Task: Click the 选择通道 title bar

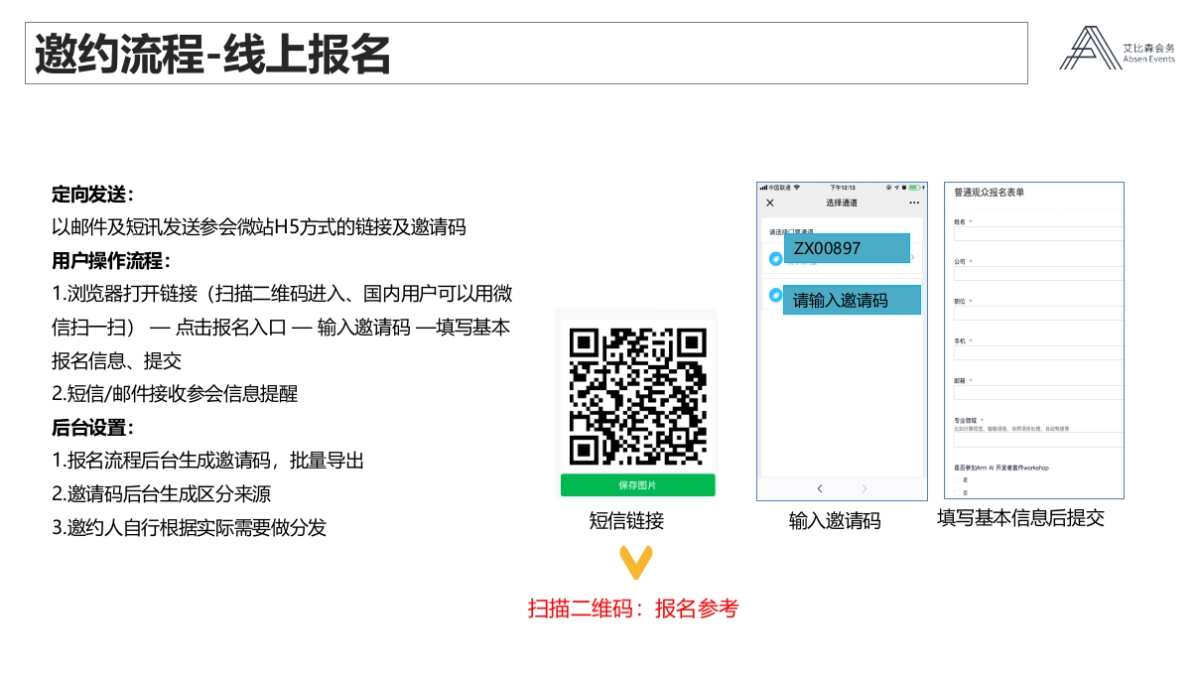Action: click(x=843, y=202)
